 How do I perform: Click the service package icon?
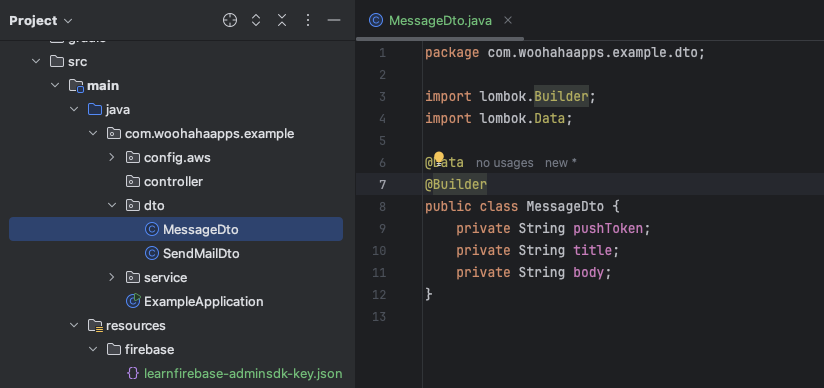[x=132, y=277]
